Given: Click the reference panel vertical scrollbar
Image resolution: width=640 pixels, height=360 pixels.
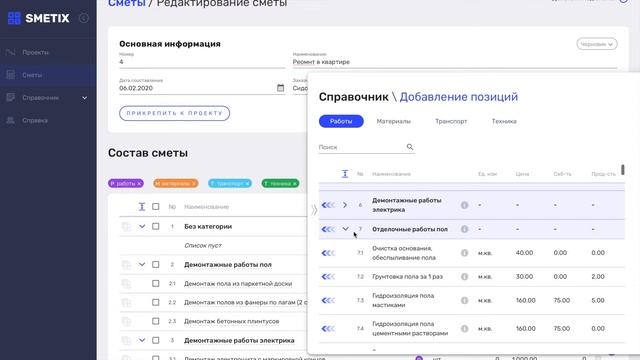Looking at the screenshot, I should coord(622,170).
